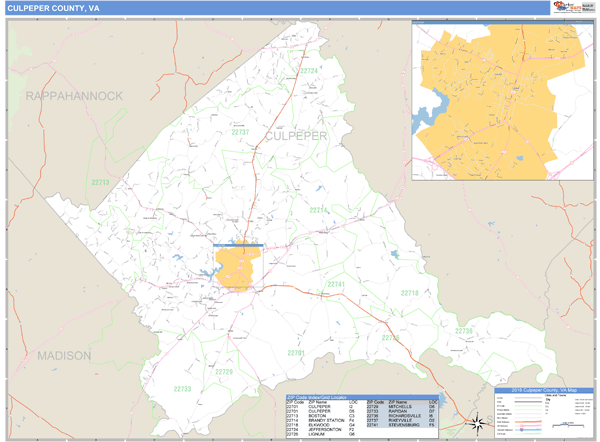Click ZIP label 22701 on the map
600x442 pixels.
click(x=296, y=353)
